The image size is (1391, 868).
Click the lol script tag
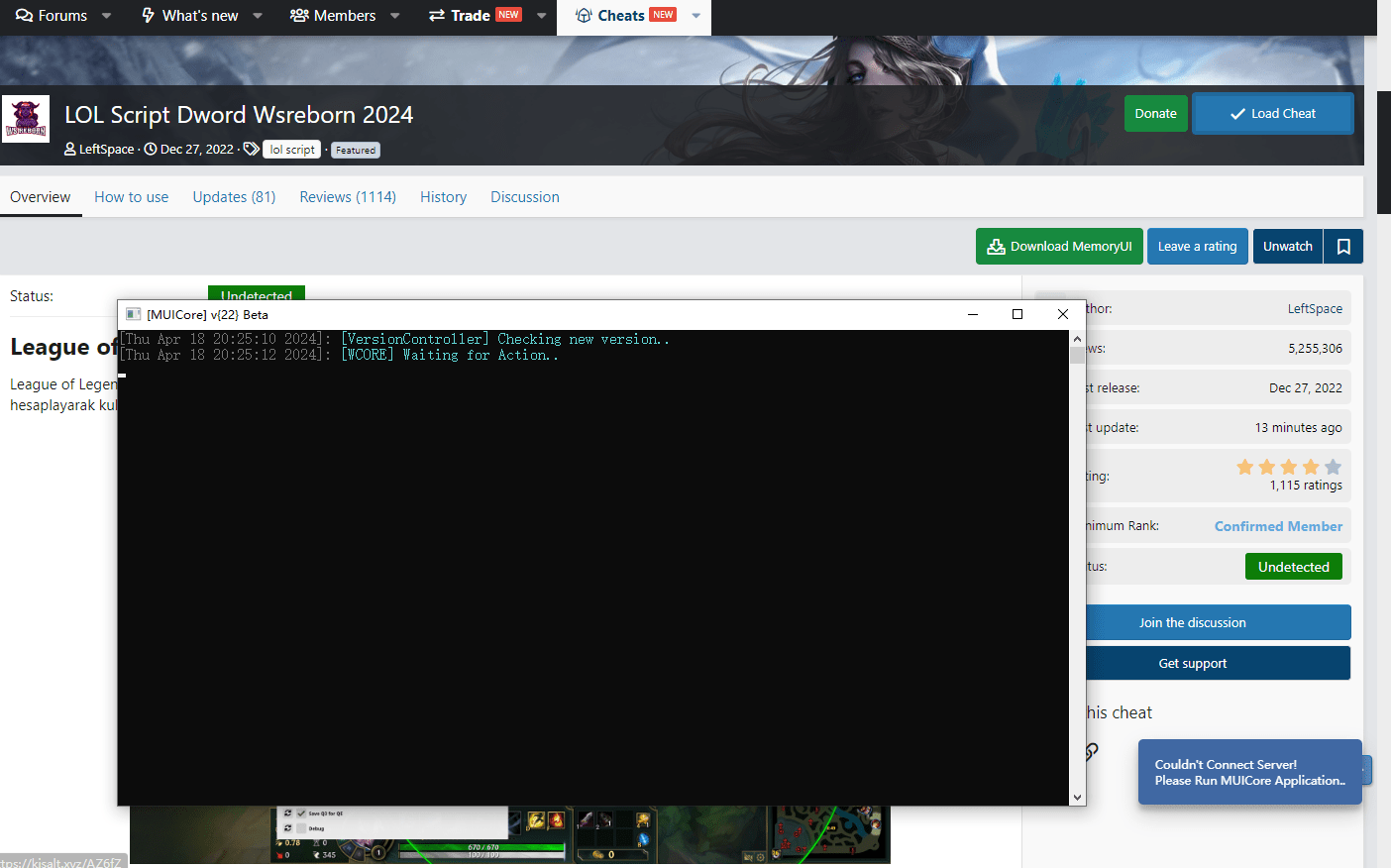pos(292,150)
